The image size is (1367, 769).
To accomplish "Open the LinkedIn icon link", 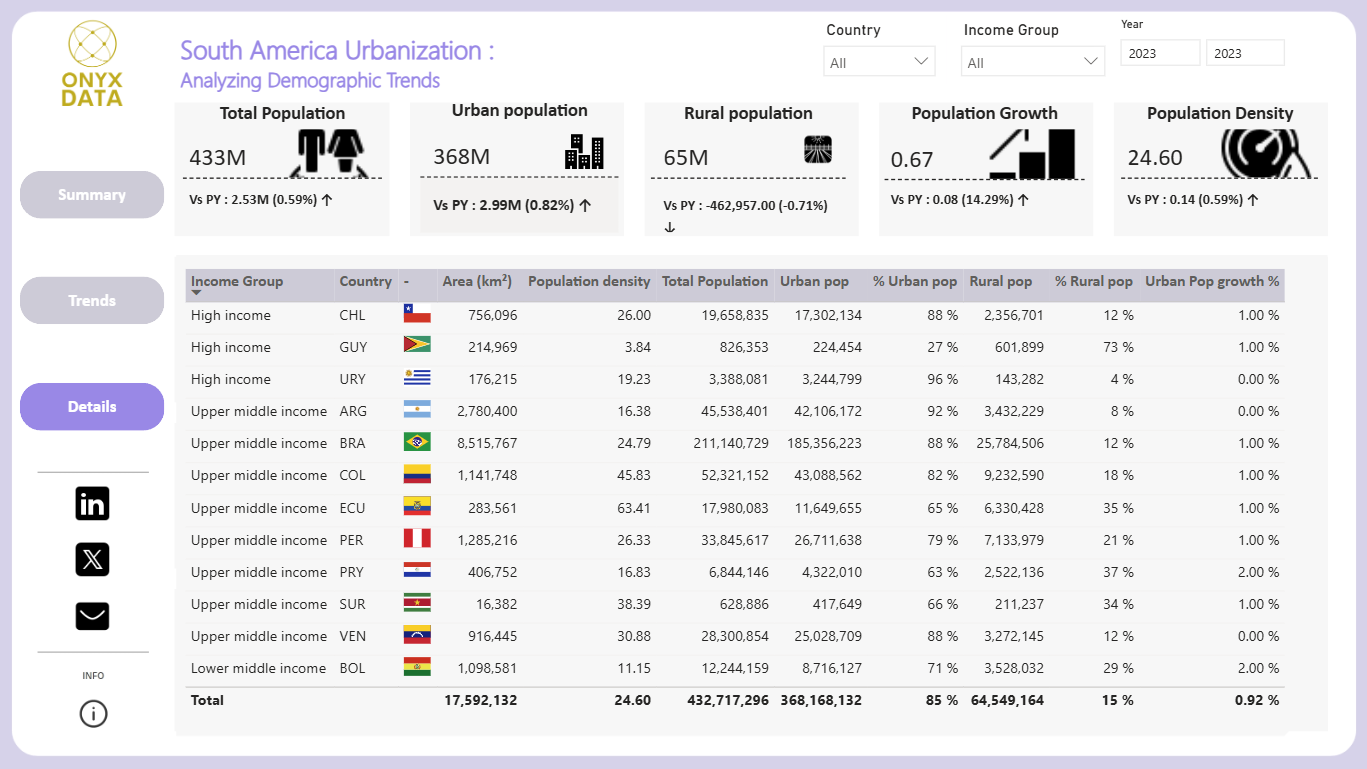I will (92, 503).
